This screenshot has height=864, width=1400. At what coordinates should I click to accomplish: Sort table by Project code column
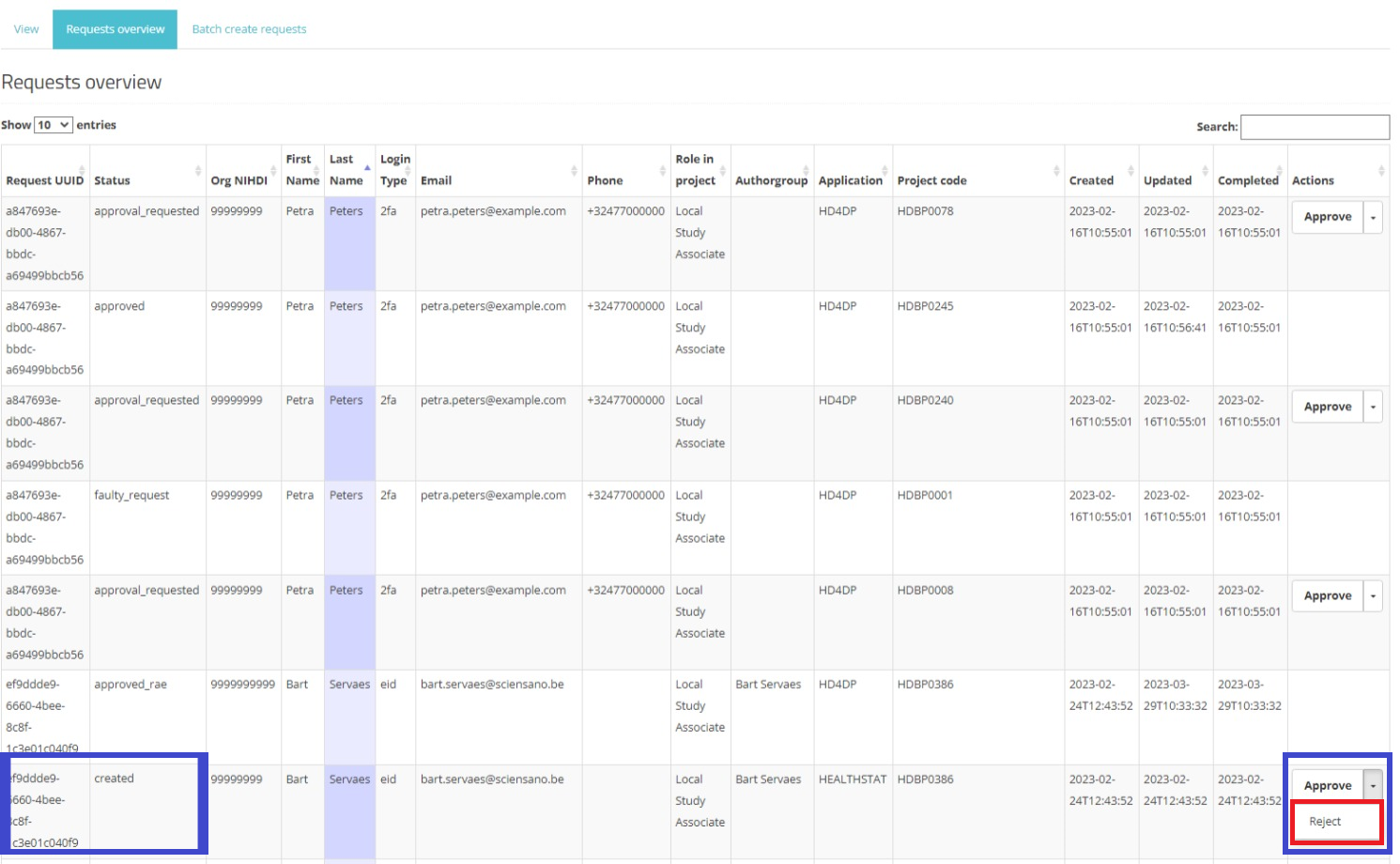coord(977,180)
